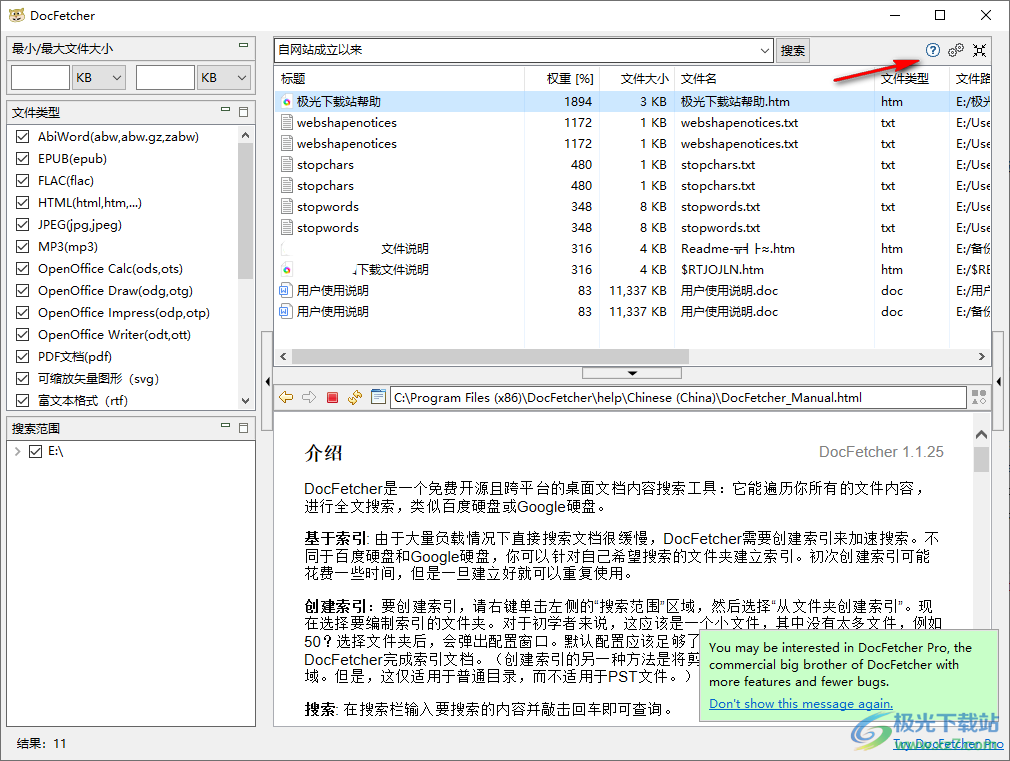Viewport: 1010px width, 761px height.
Task: Click the icon of the first stopwords result row
Action: click(x=287, y=207)
